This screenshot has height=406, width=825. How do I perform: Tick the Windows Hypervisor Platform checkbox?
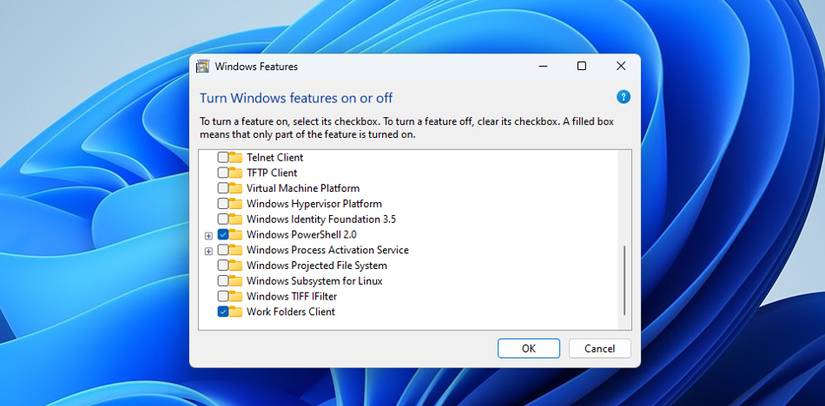point(223,204)
